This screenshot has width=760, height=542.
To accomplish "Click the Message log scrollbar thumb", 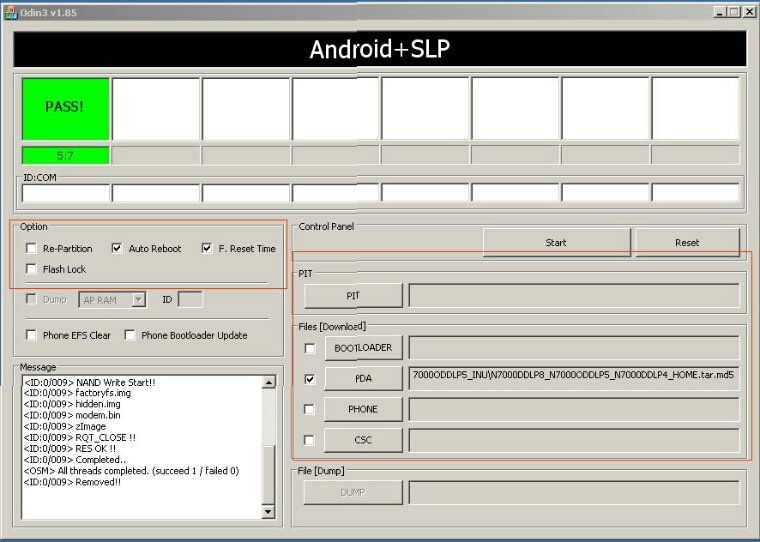I will click(269, 473).
